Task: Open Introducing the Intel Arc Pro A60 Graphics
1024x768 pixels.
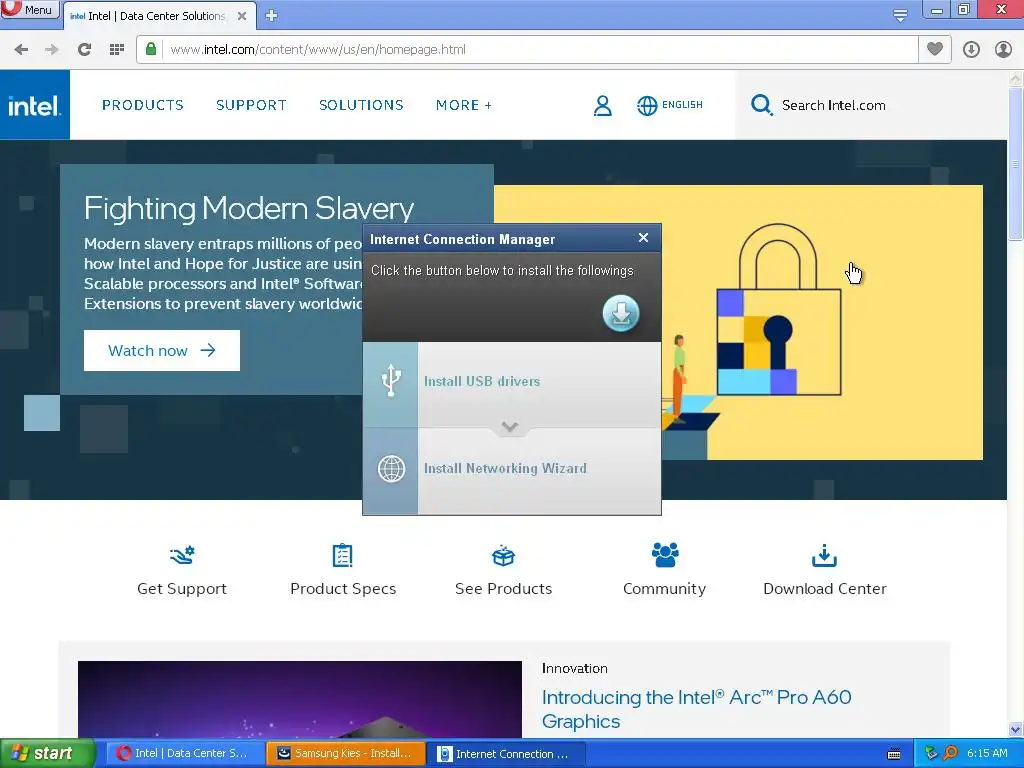Action: (696, 709)
